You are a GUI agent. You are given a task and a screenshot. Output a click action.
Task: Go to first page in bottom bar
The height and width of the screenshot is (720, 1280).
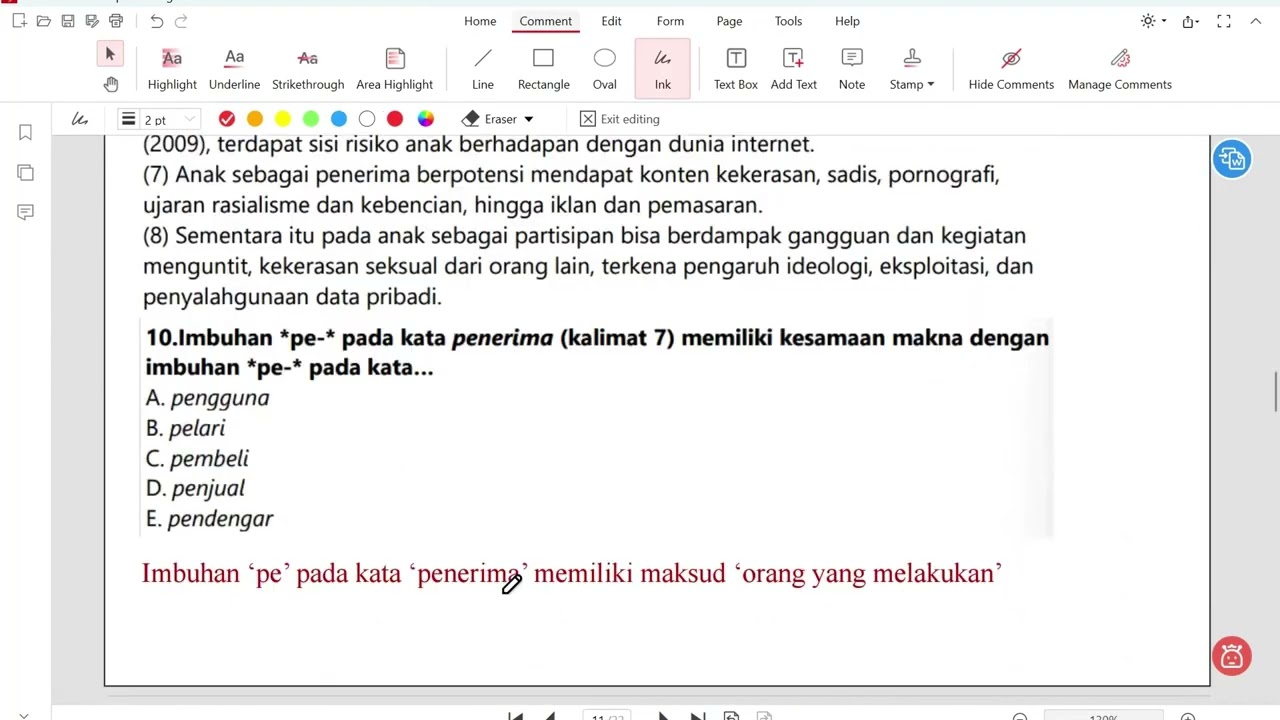click(515, 716)
